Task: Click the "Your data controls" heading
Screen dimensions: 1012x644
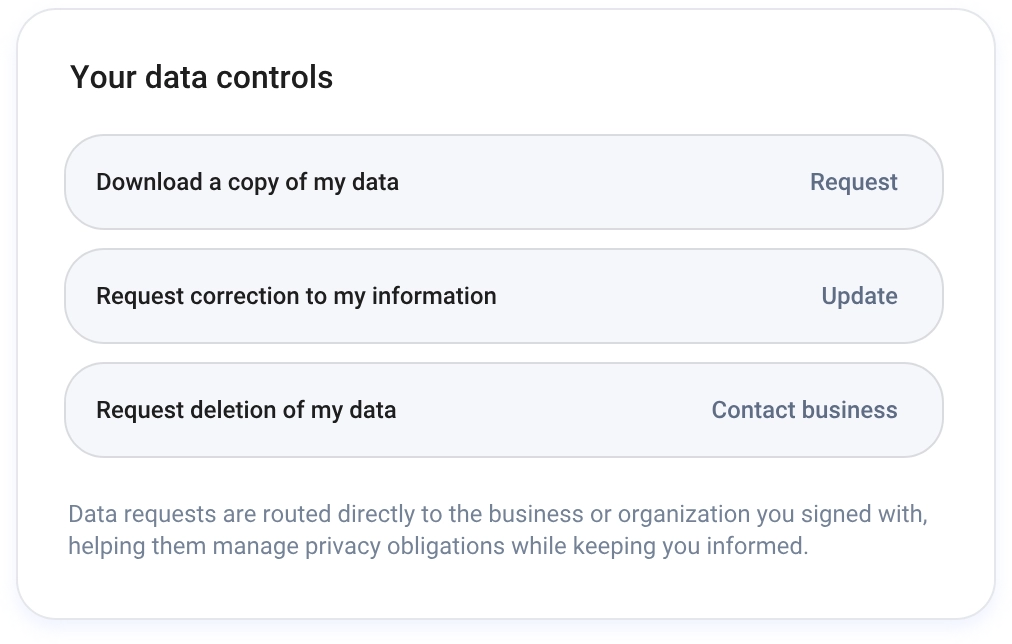Action: coord(201,77)
